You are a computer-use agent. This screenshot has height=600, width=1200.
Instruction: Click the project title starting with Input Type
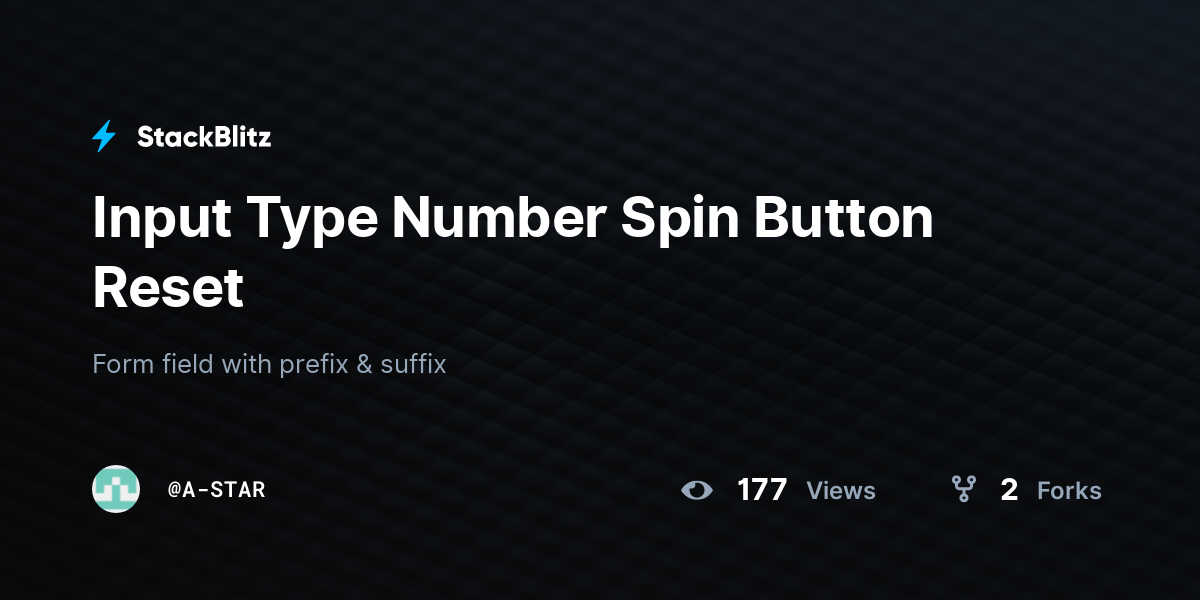click(513, 253)
